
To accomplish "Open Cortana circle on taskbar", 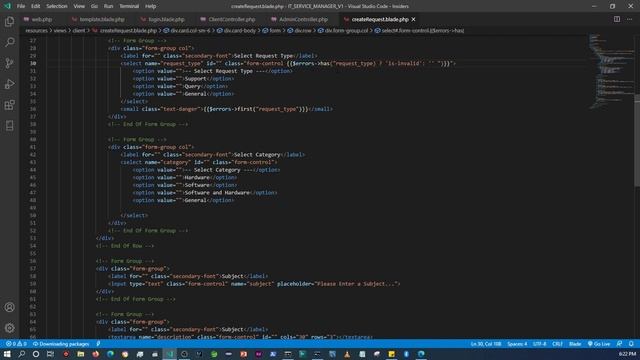I will coord(36,354).
